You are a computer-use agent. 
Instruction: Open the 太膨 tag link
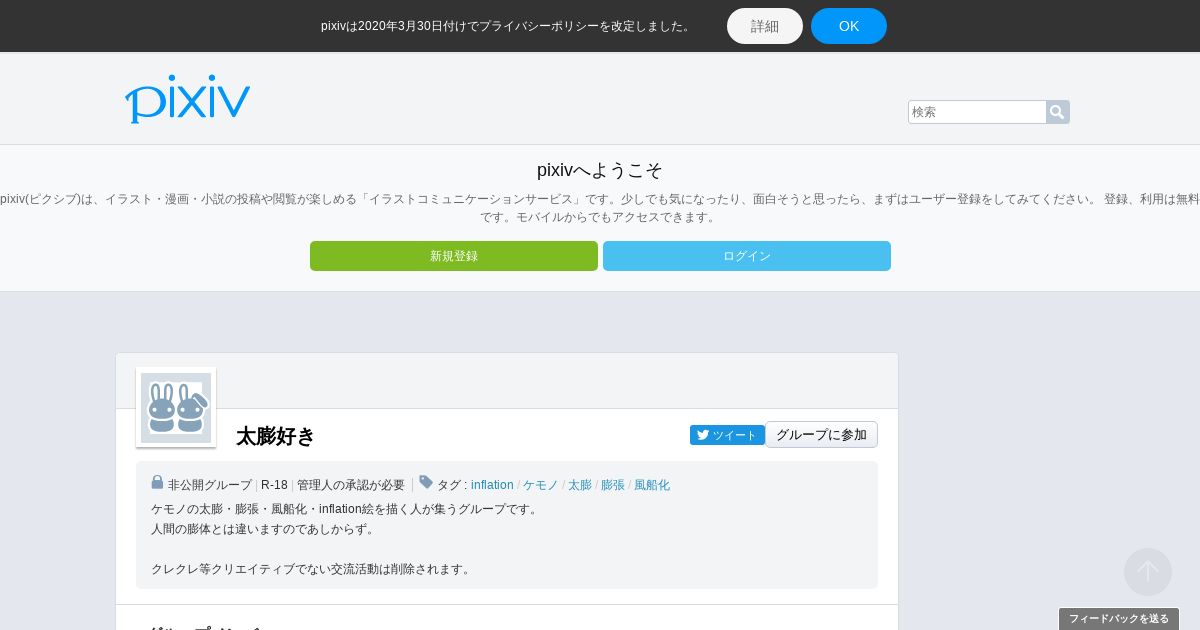click(580, 485)
